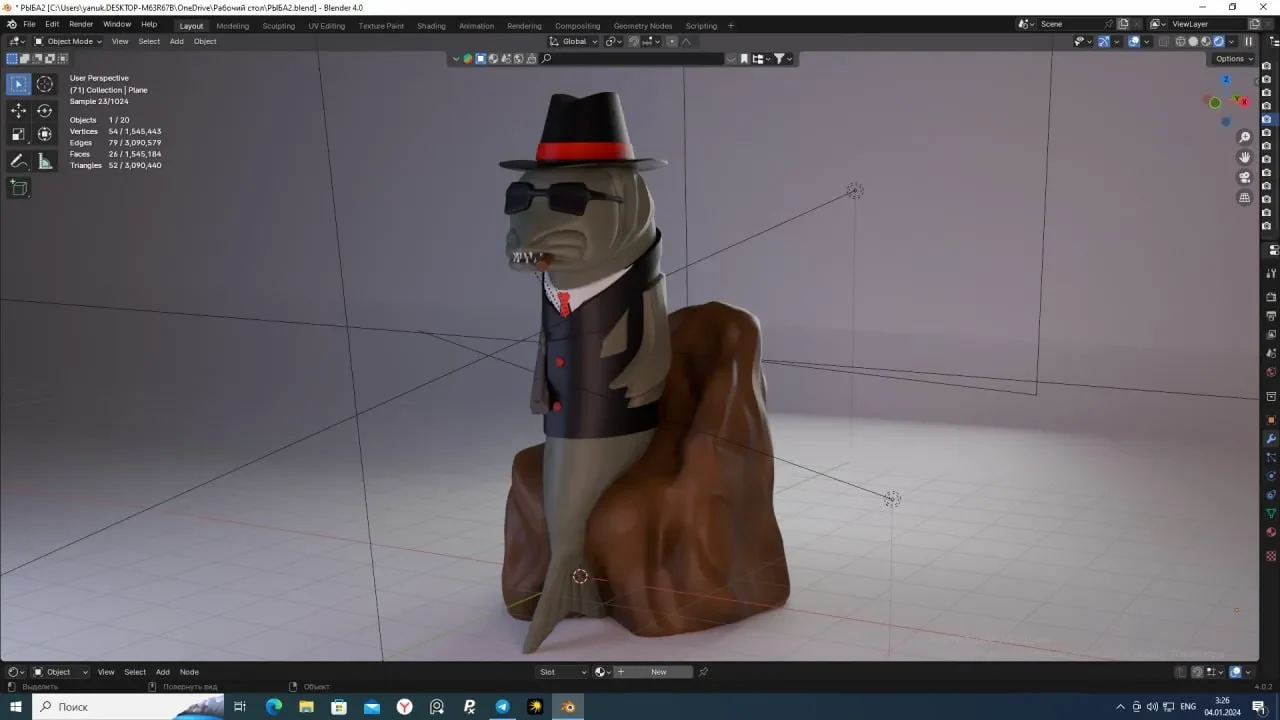Open the Global transform orientation dropdown
Image resolution: width=1280 pixels, height=720 pixels.
(x=575, y=41)
